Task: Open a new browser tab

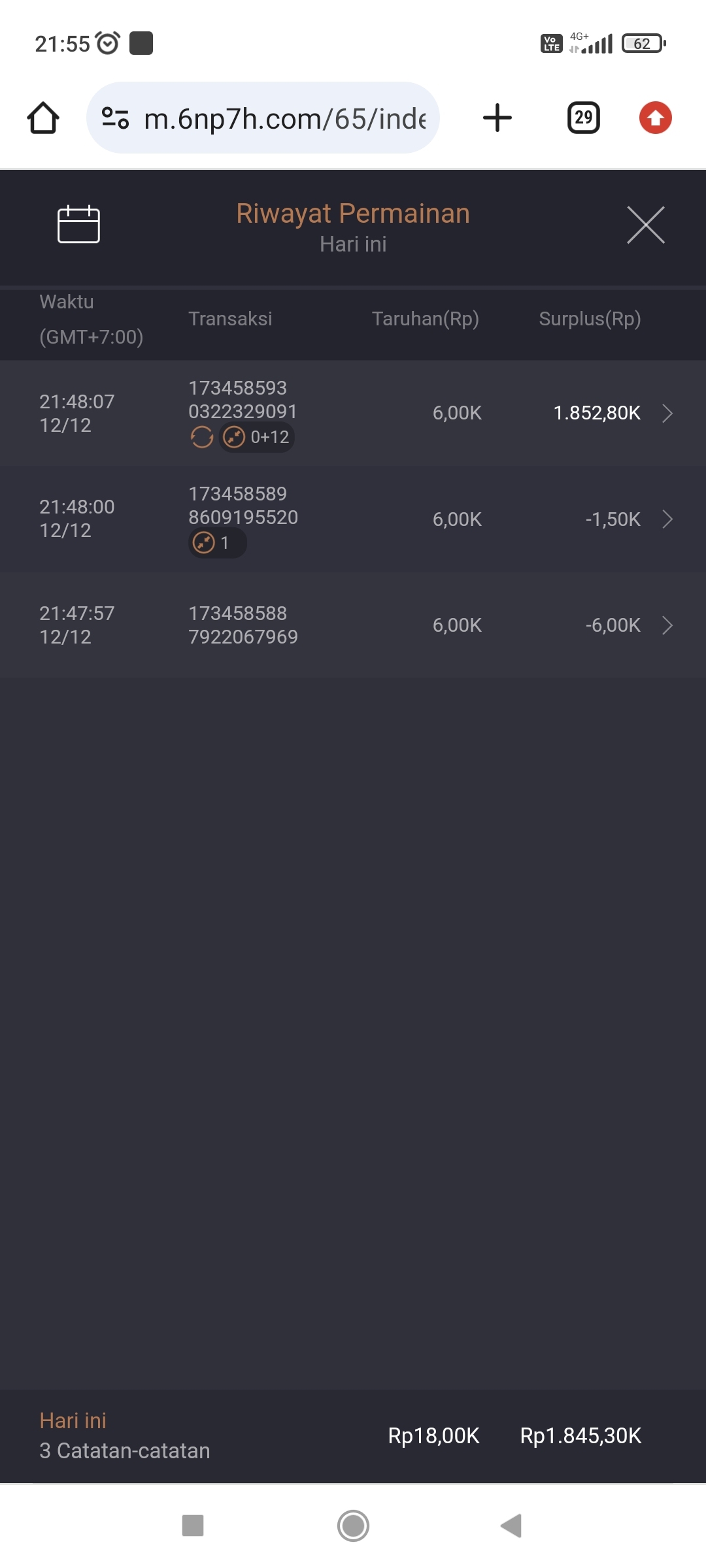Action: pos(497,118)
